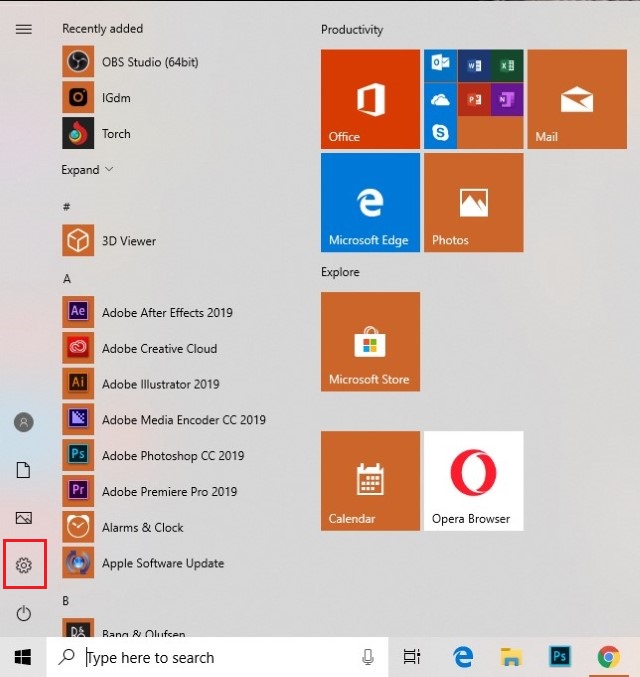Open OneNote from the tile group

point(507,99)
